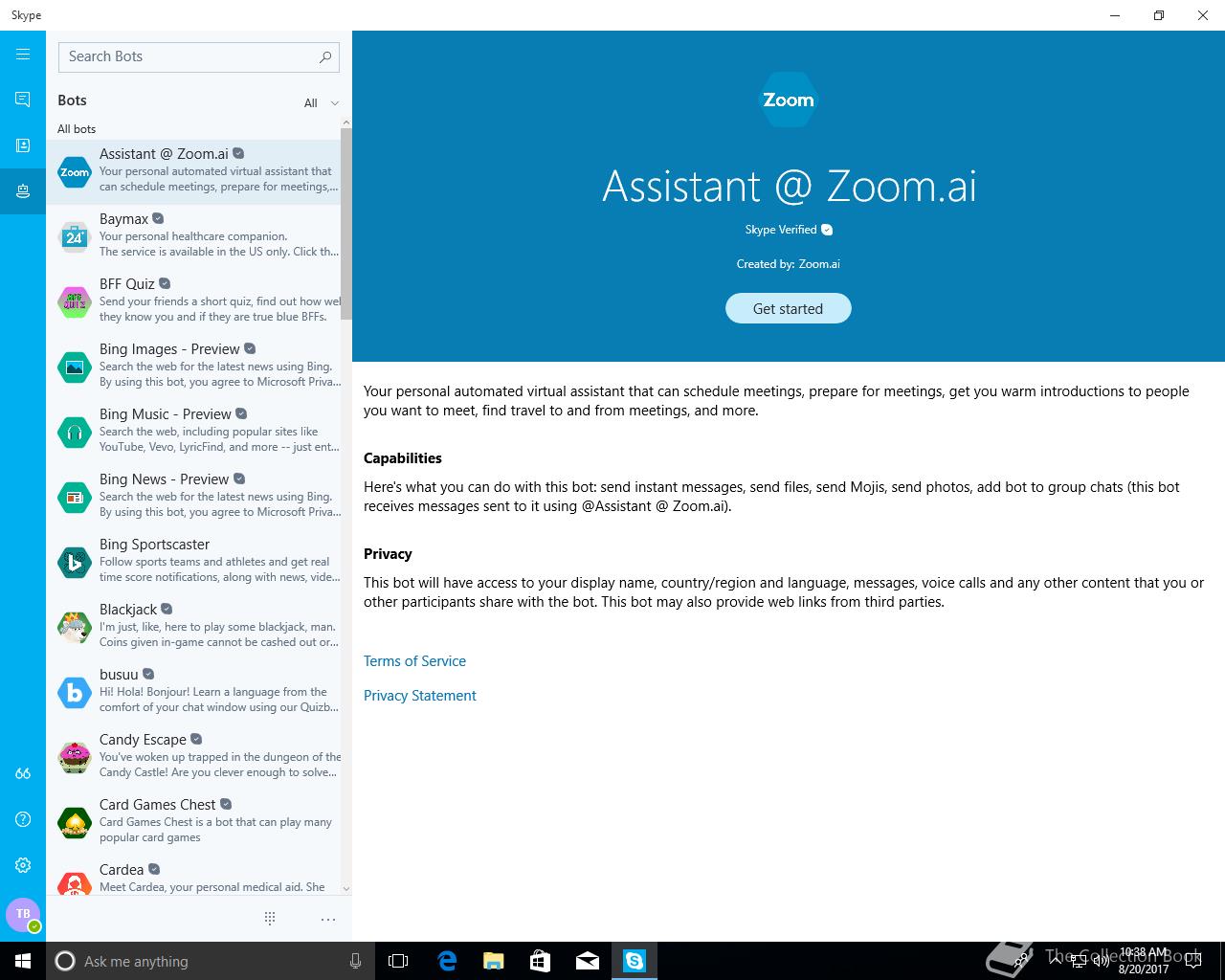Image resolution: width=1225 pixels, height=980 pixels.
Task: Open the Windows Store taskbar icon
Action: pyautogui.click(x=540, y=961)
